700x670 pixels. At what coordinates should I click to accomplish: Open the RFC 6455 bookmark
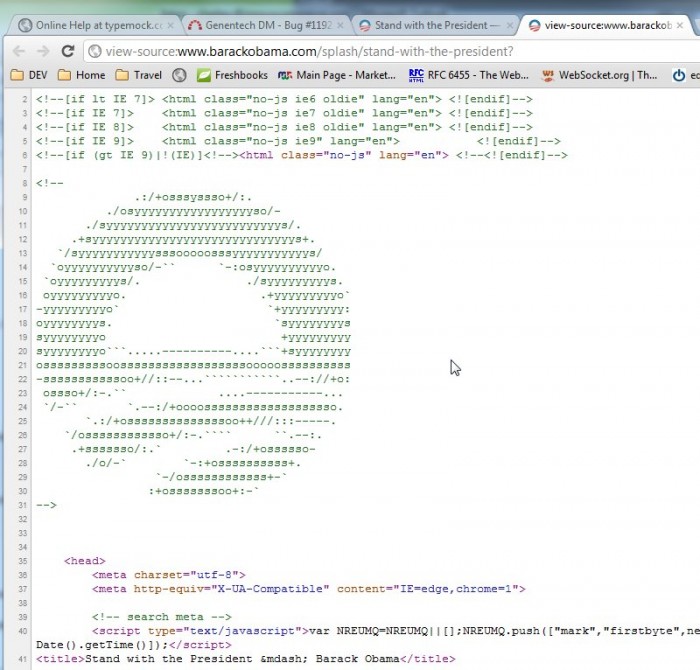point(468,75)
